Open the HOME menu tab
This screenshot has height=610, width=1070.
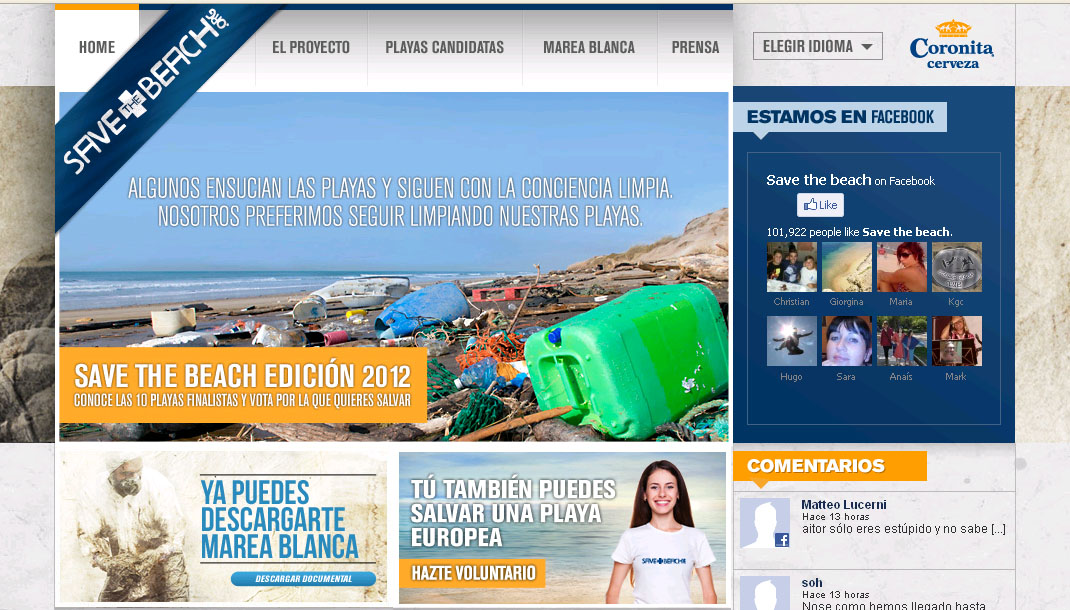click(x=97, y=47)
